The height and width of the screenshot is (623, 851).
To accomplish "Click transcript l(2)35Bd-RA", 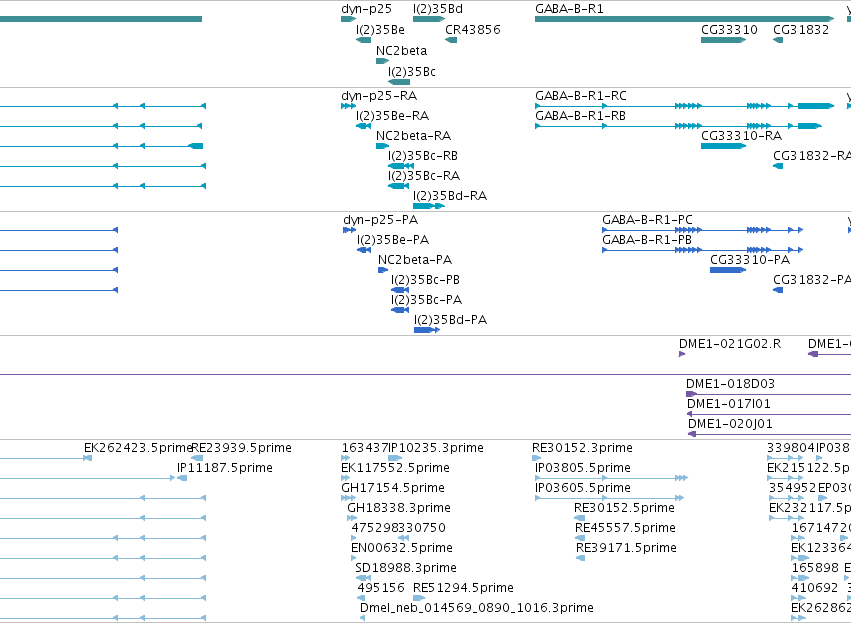I will pos(450,196).
